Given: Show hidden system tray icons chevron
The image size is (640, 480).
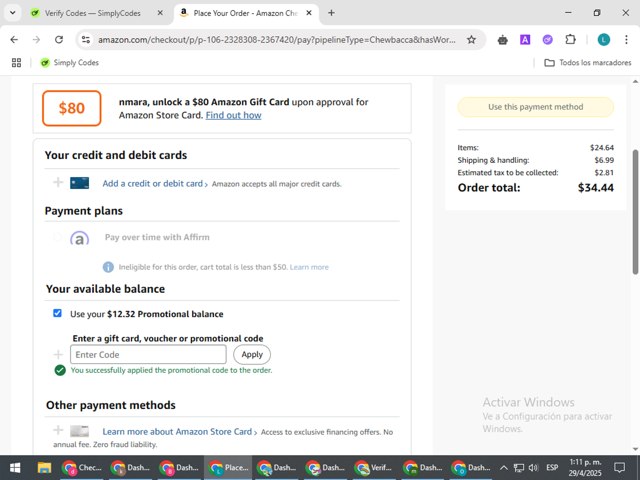Looking at the screenshot, I should tap(504, 468).
